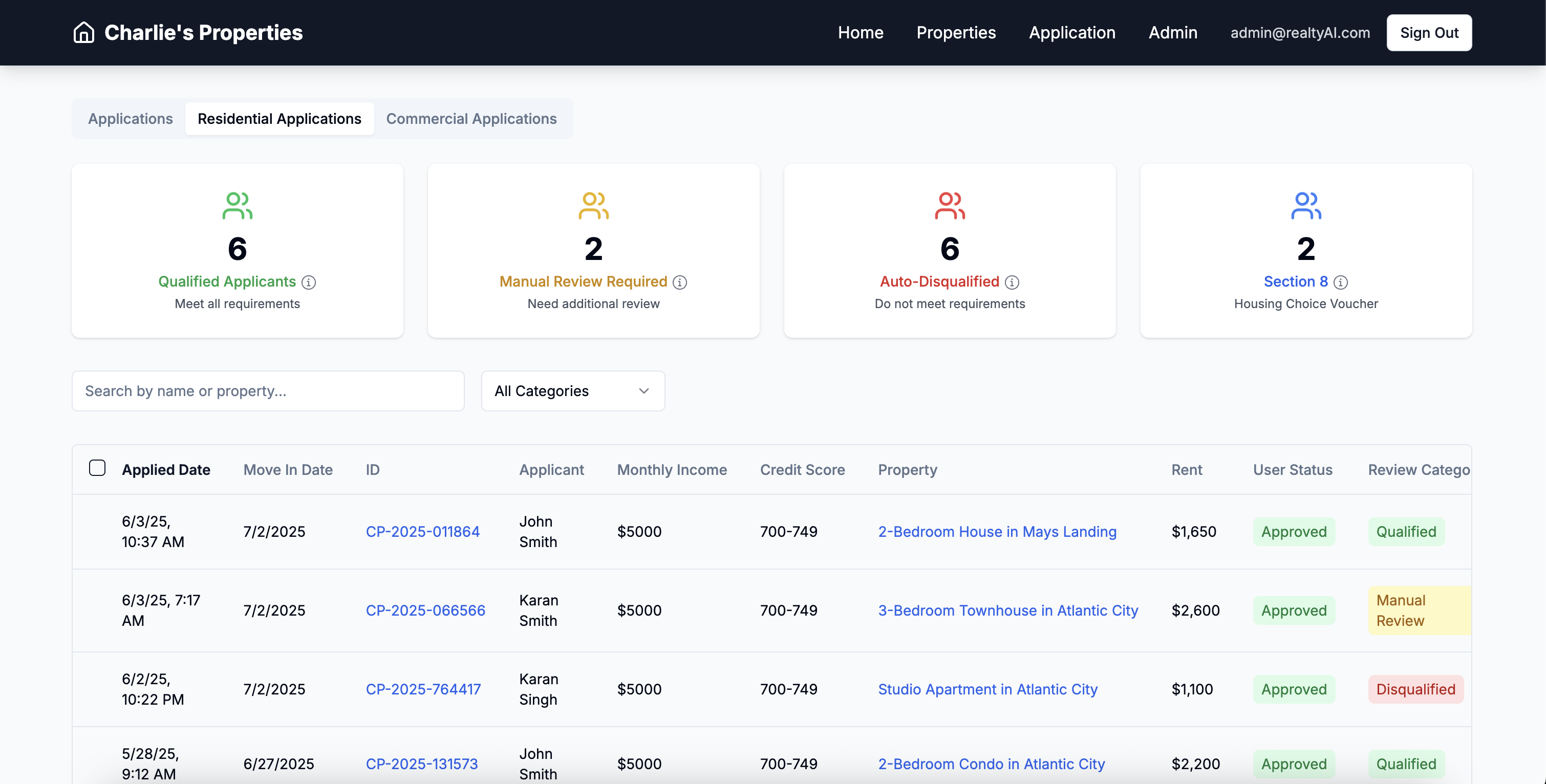This screenshot has width=1546, height=784.
Task: Switch to the Applications tab
Action: coord(130,119)
